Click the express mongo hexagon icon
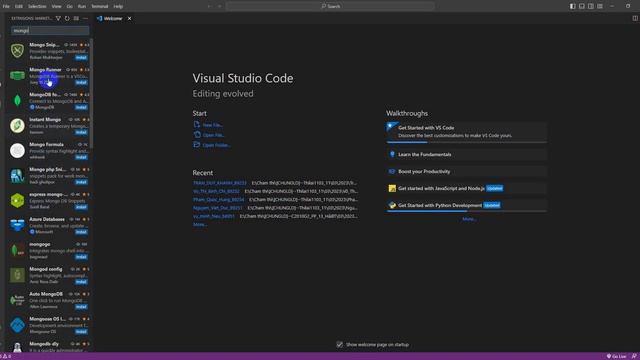640x360 pixels. (17, 200)
